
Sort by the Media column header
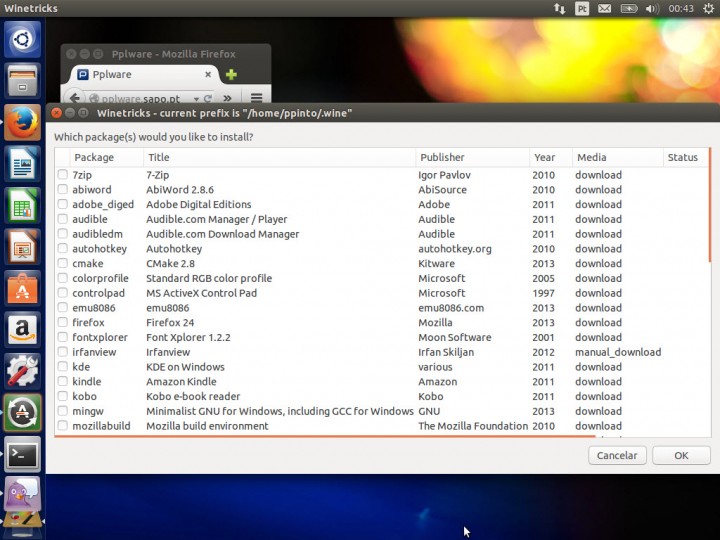(x=618, y=157)
